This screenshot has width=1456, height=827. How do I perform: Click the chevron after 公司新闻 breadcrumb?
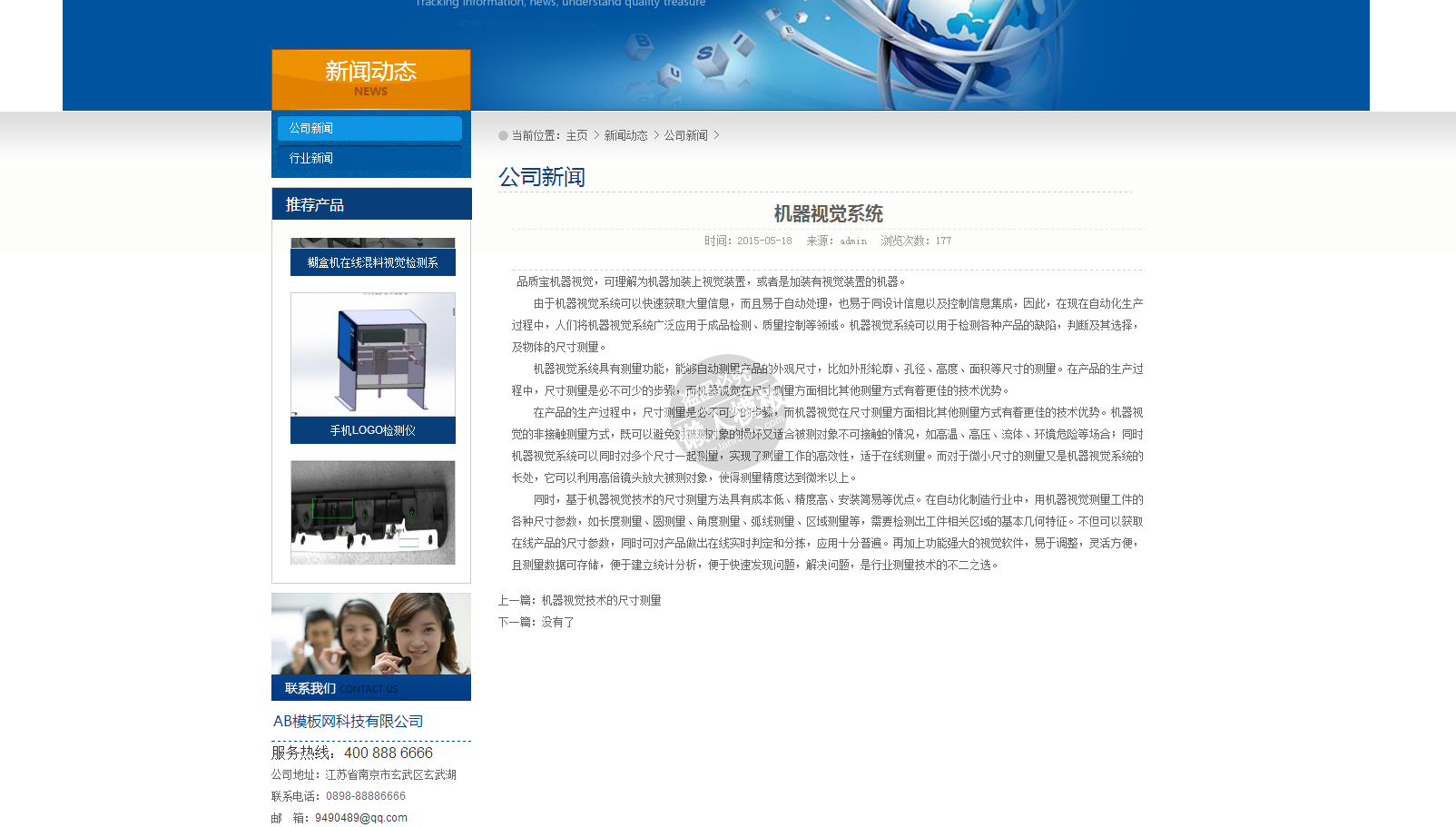coord(716,135)
